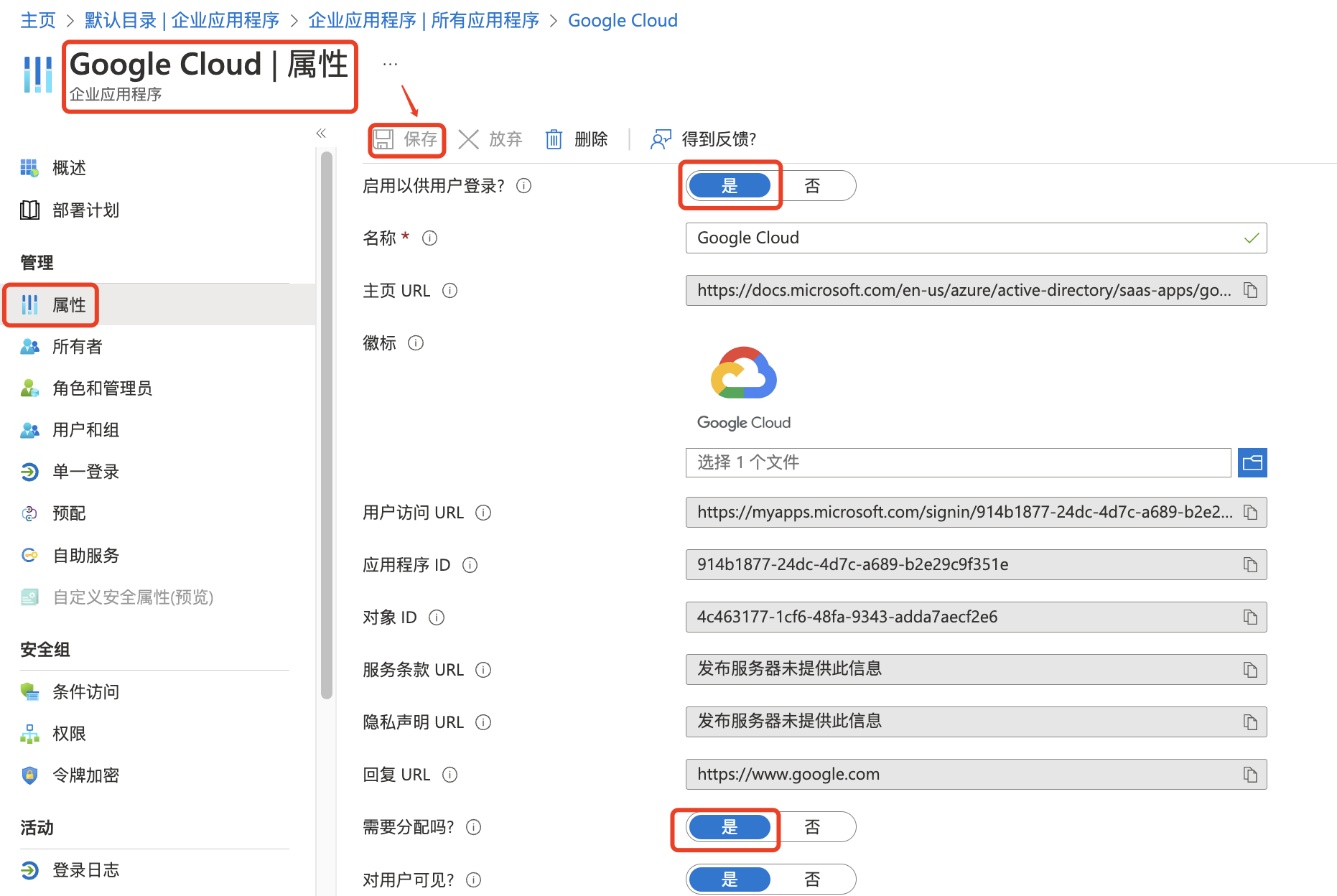Collapse the sidebar with double-chevron icon
The image size is (1337, 896).
[x=321, y=133]
